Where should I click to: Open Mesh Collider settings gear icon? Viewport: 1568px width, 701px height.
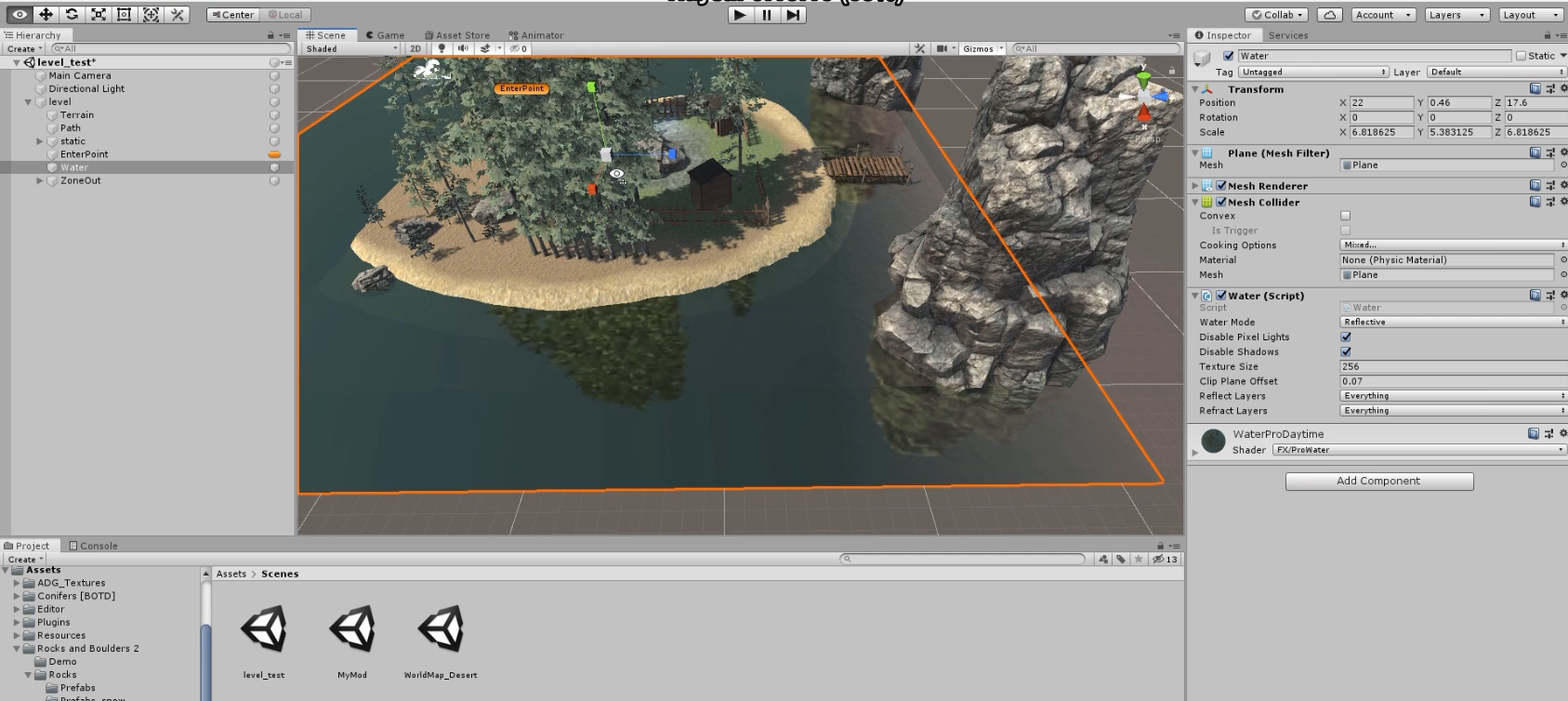point(1562,202)
